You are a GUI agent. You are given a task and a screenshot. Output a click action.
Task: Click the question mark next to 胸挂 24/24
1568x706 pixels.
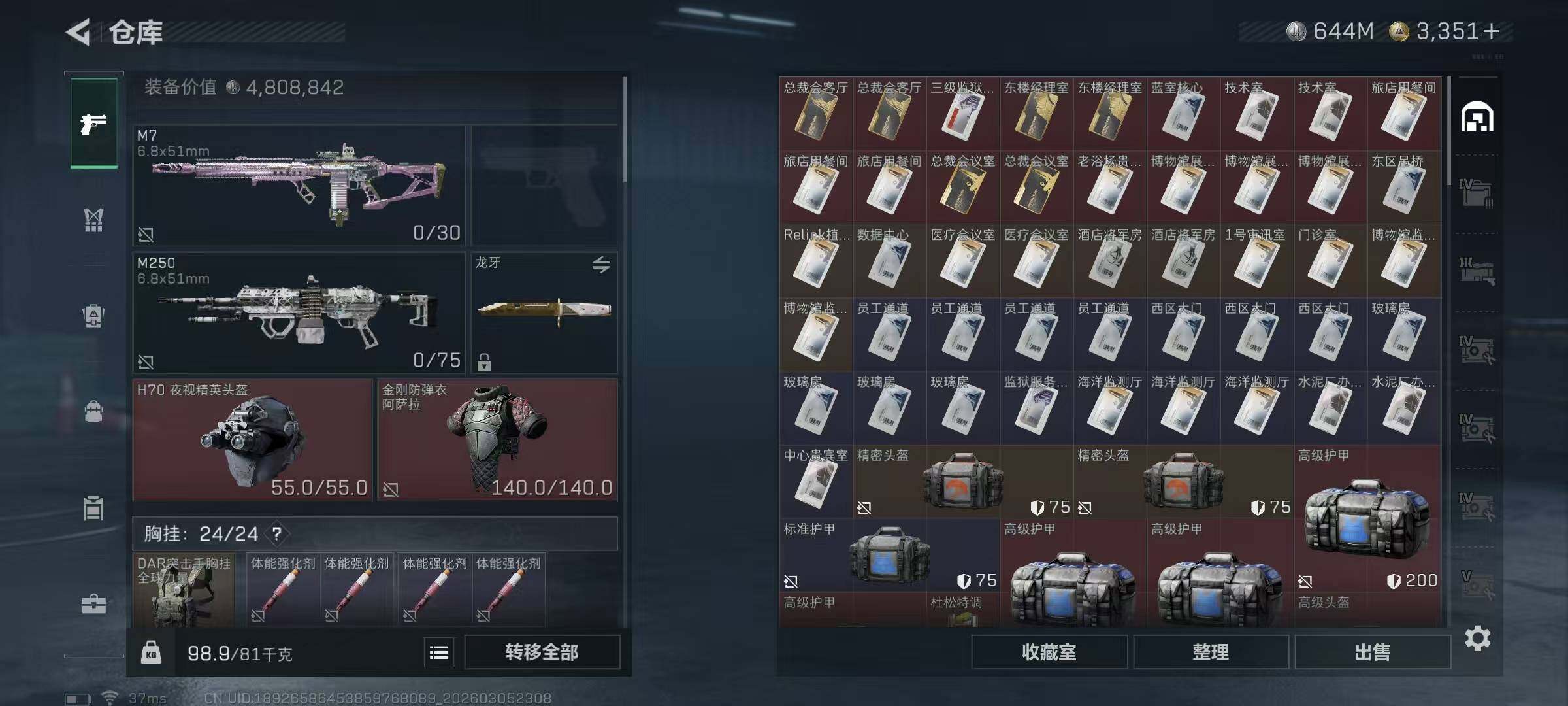coord(277,534)
